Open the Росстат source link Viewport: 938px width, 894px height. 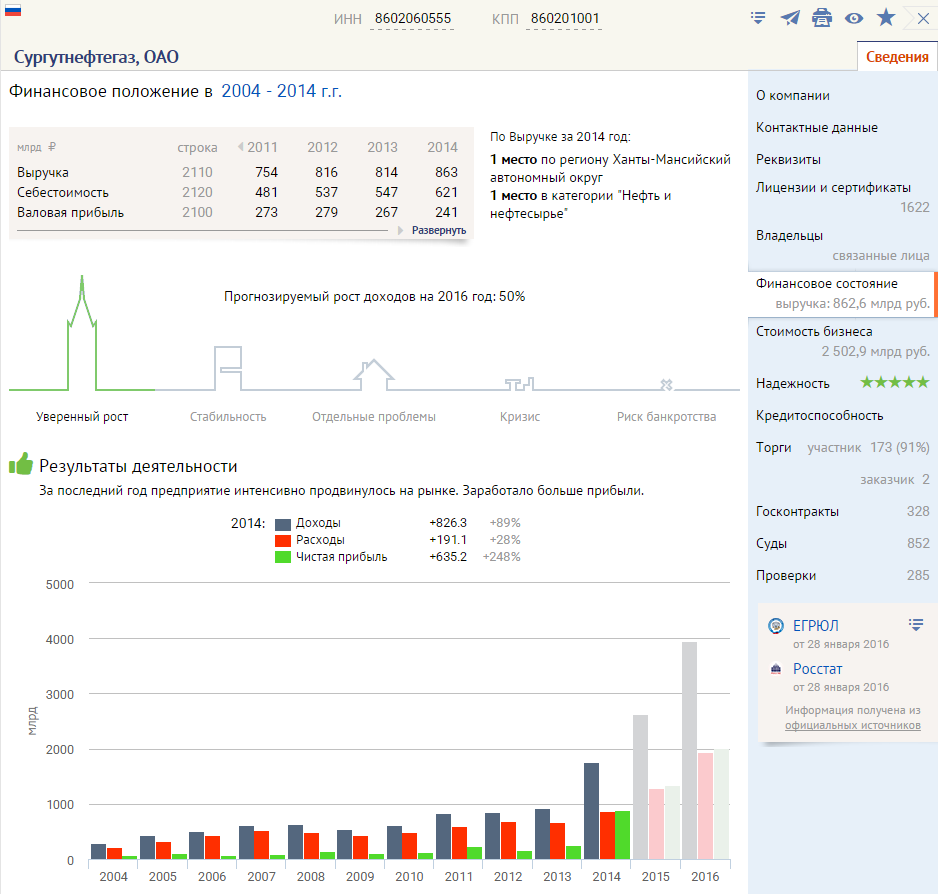(x=817, y=668)
